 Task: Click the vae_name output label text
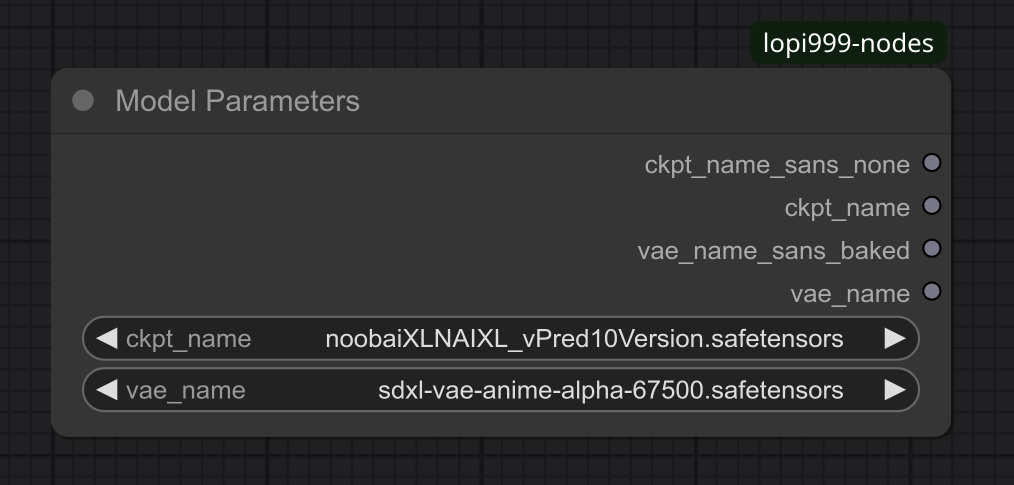coord(850,294)
